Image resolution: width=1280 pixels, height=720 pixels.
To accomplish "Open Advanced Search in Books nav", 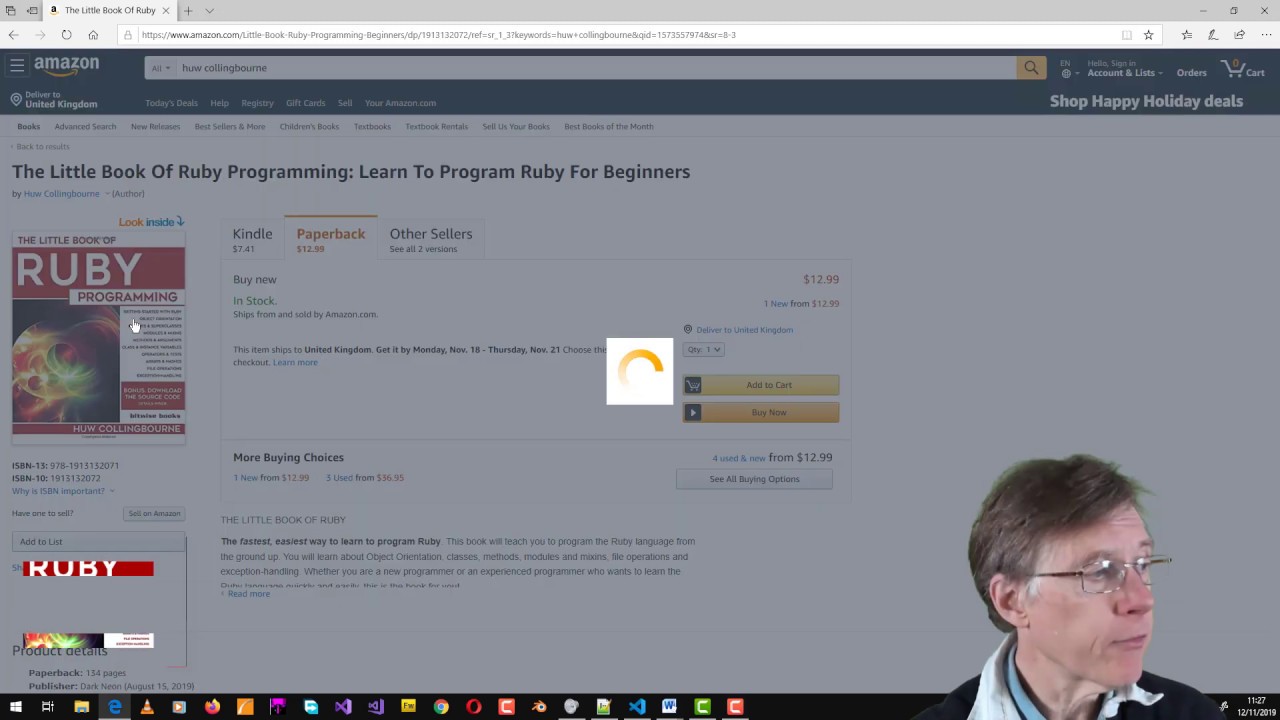I will (85, 126).
